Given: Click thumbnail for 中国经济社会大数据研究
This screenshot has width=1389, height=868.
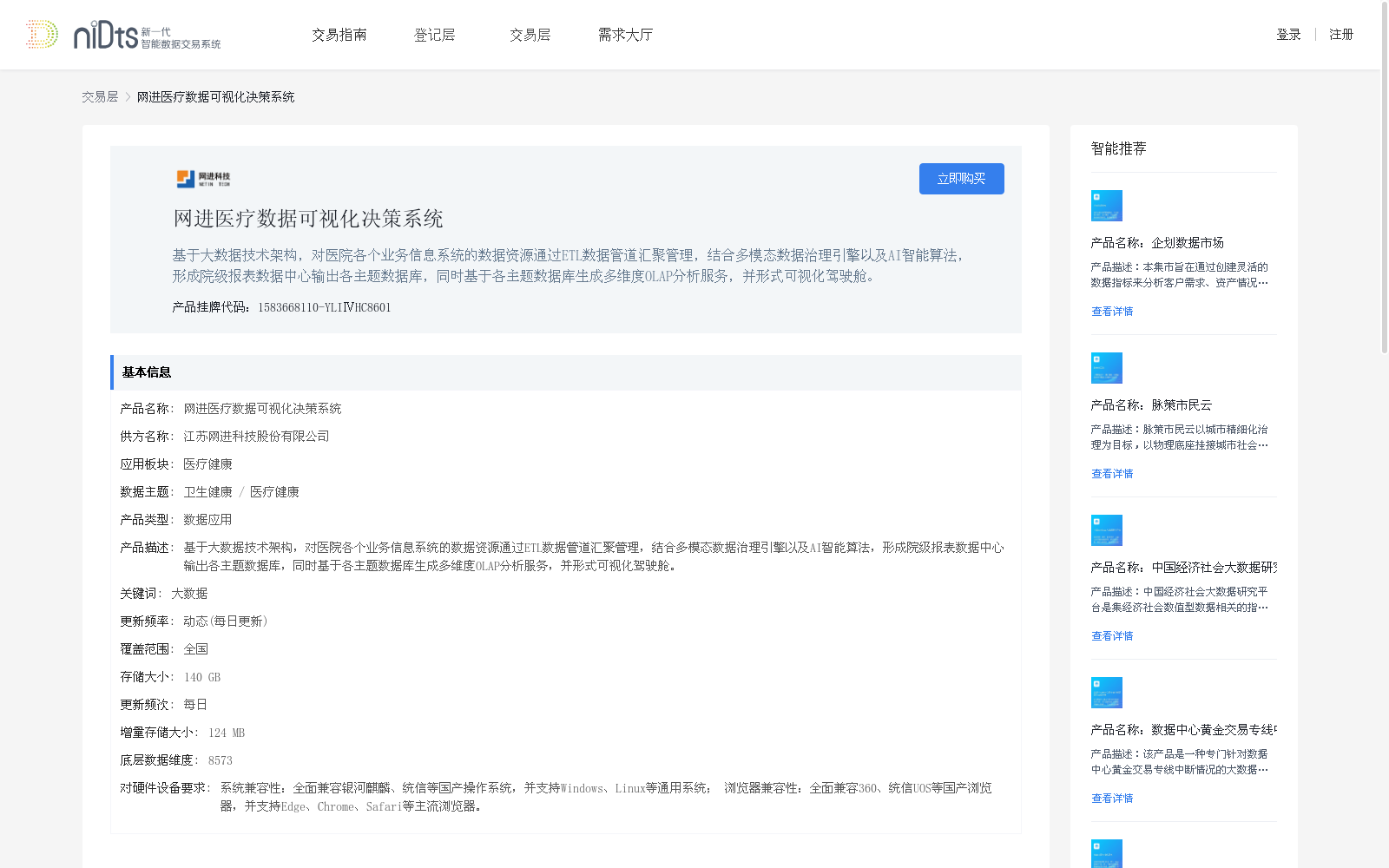Looking at the screenshot, I should [x=1107, y=530].
